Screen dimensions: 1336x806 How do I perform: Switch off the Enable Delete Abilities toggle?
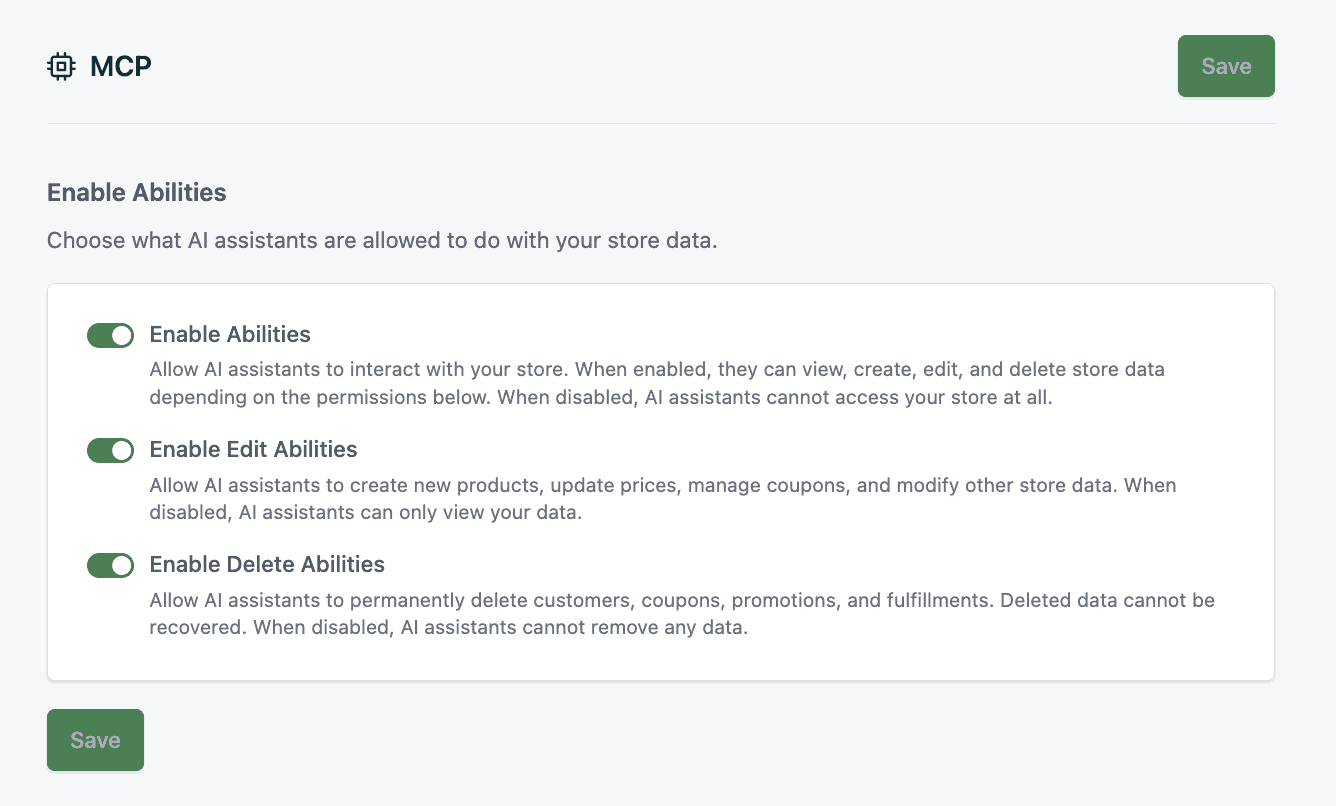[111, 566]
